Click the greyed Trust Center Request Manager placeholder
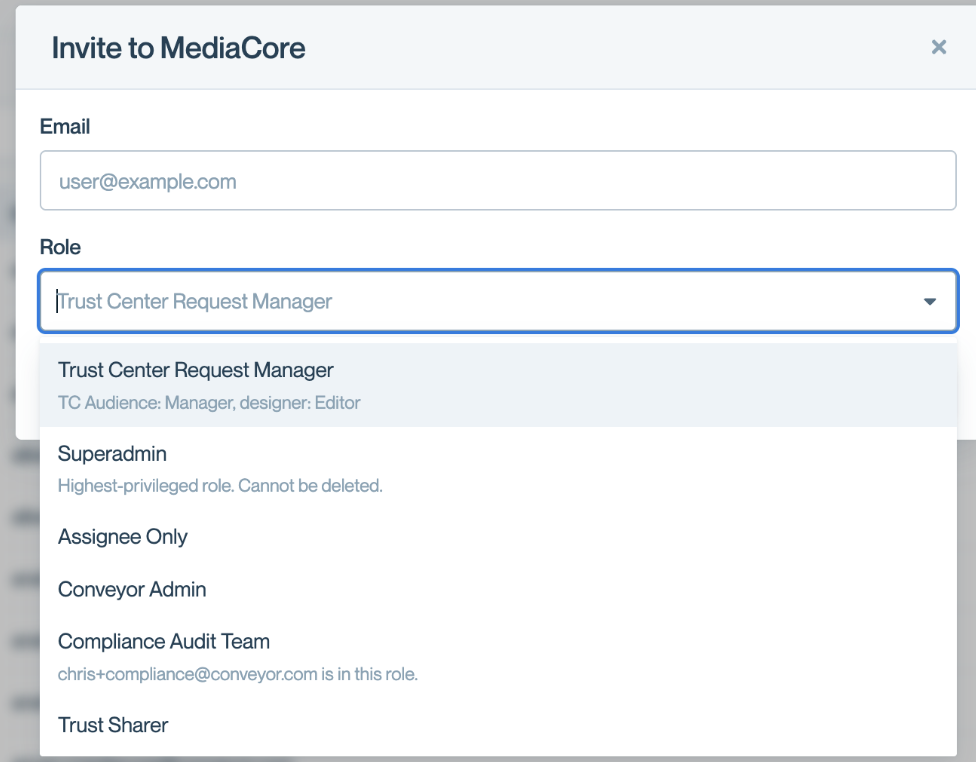 [x=195, y=301]
